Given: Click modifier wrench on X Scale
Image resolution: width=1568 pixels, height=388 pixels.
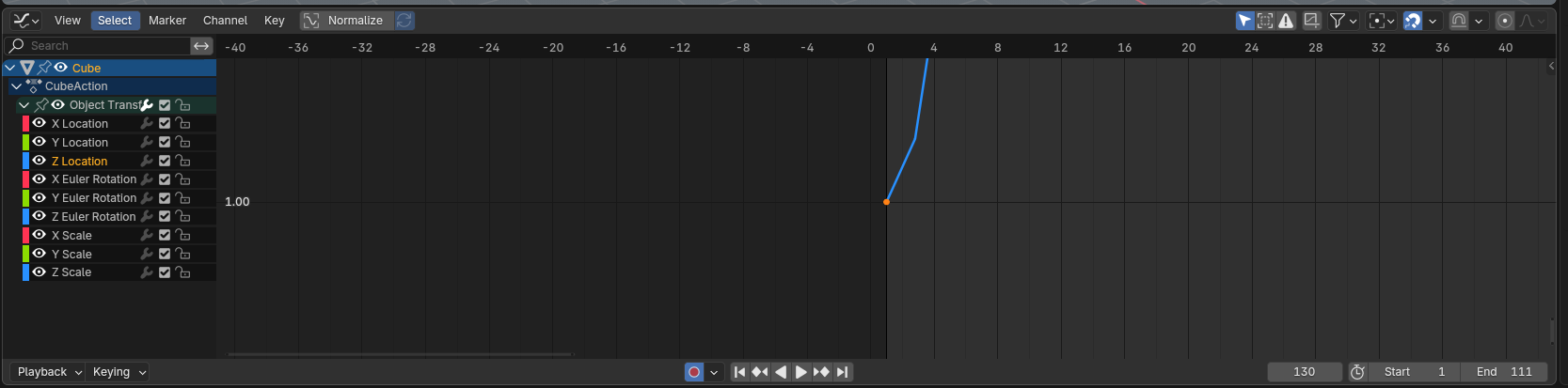Looking at the screenshot, I should click(x=147, y=236).
